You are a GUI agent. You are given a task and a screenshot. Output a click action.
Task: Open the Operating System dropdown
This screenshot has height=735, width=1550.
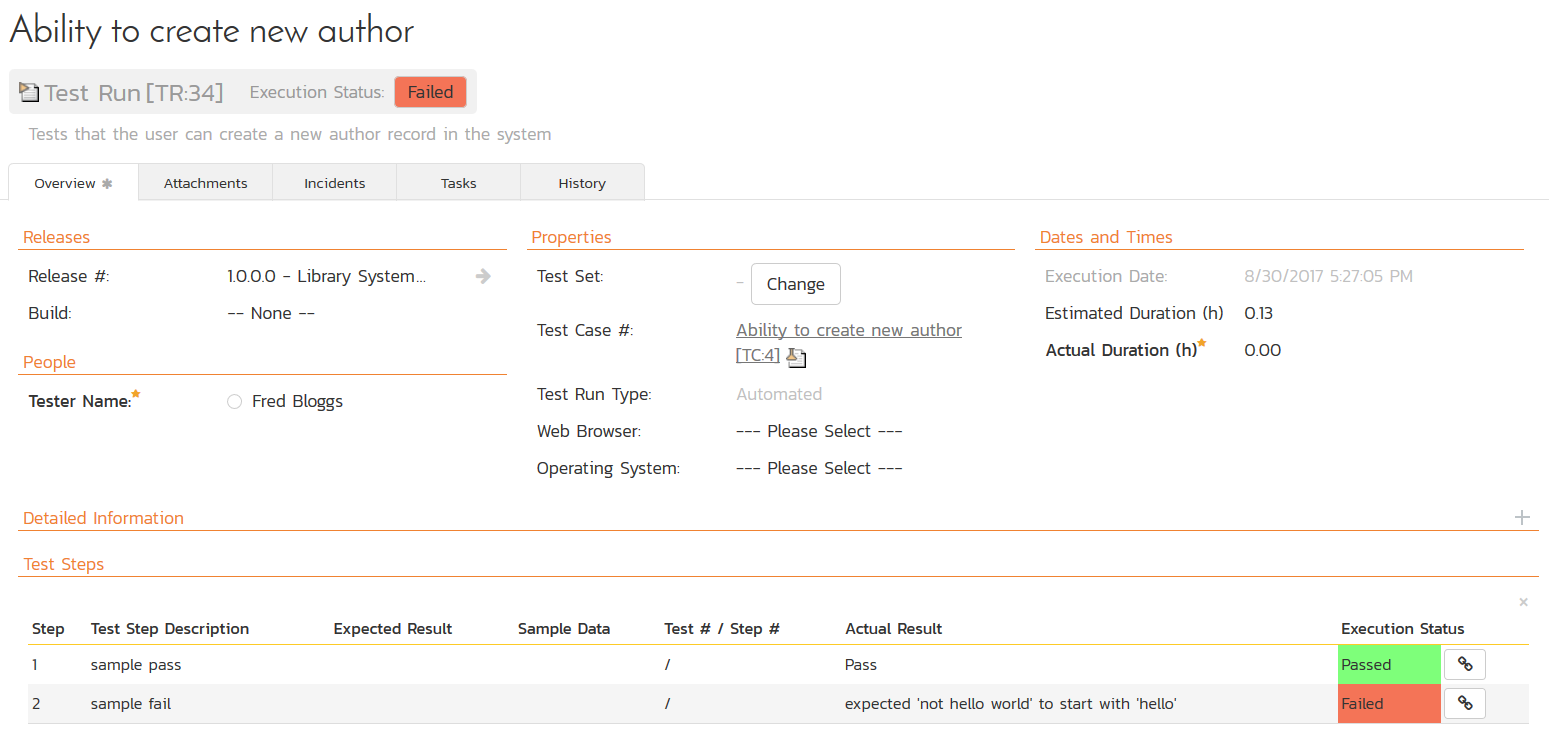coord(819,468)
